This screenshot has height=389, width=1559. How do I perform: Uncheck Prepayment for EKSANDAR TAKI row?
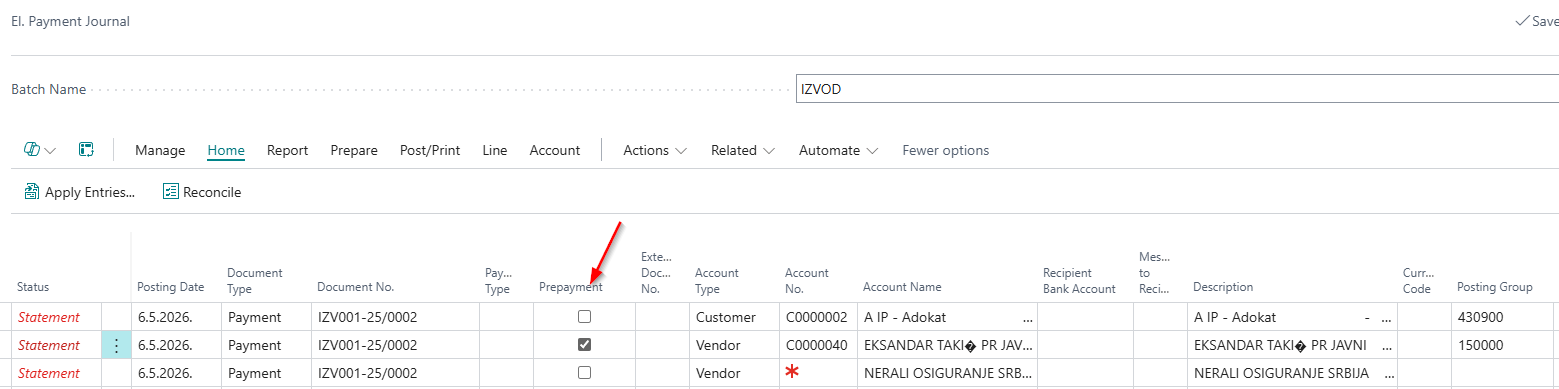click(x=585, y=345)
